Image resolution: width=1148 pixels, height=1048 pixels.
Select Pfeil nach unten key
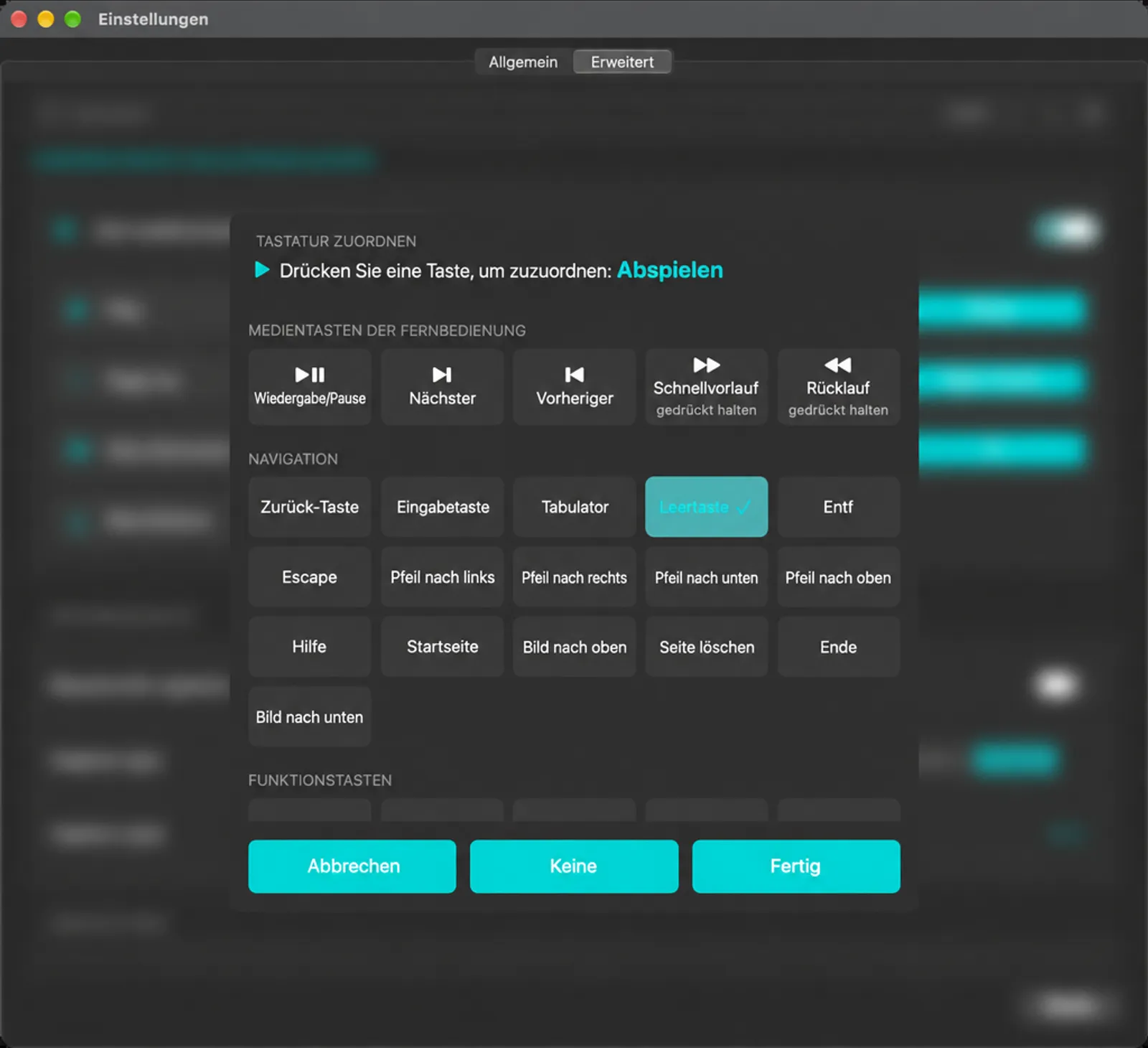click(x=706, y=577)
